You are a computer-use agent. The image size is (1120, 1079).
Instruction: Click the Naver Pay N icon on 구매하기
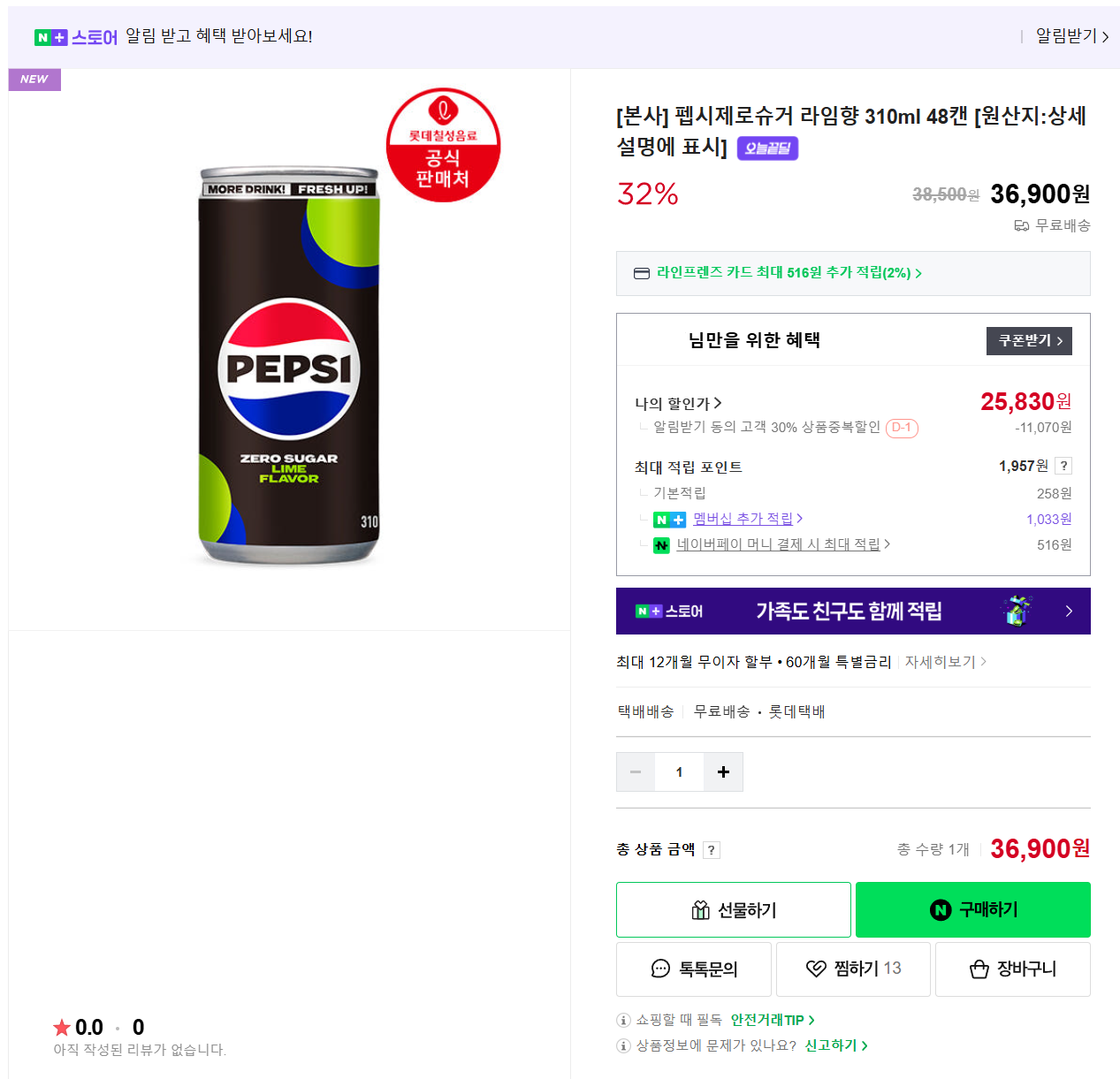tap(941, 909)
